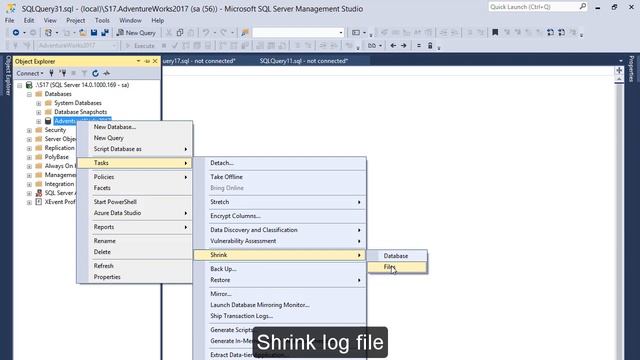Image resolution: width=640 pixels, height=360 pixels.
Task: Click Connect Object Explorer plug icon
Action: click(51, 73)
